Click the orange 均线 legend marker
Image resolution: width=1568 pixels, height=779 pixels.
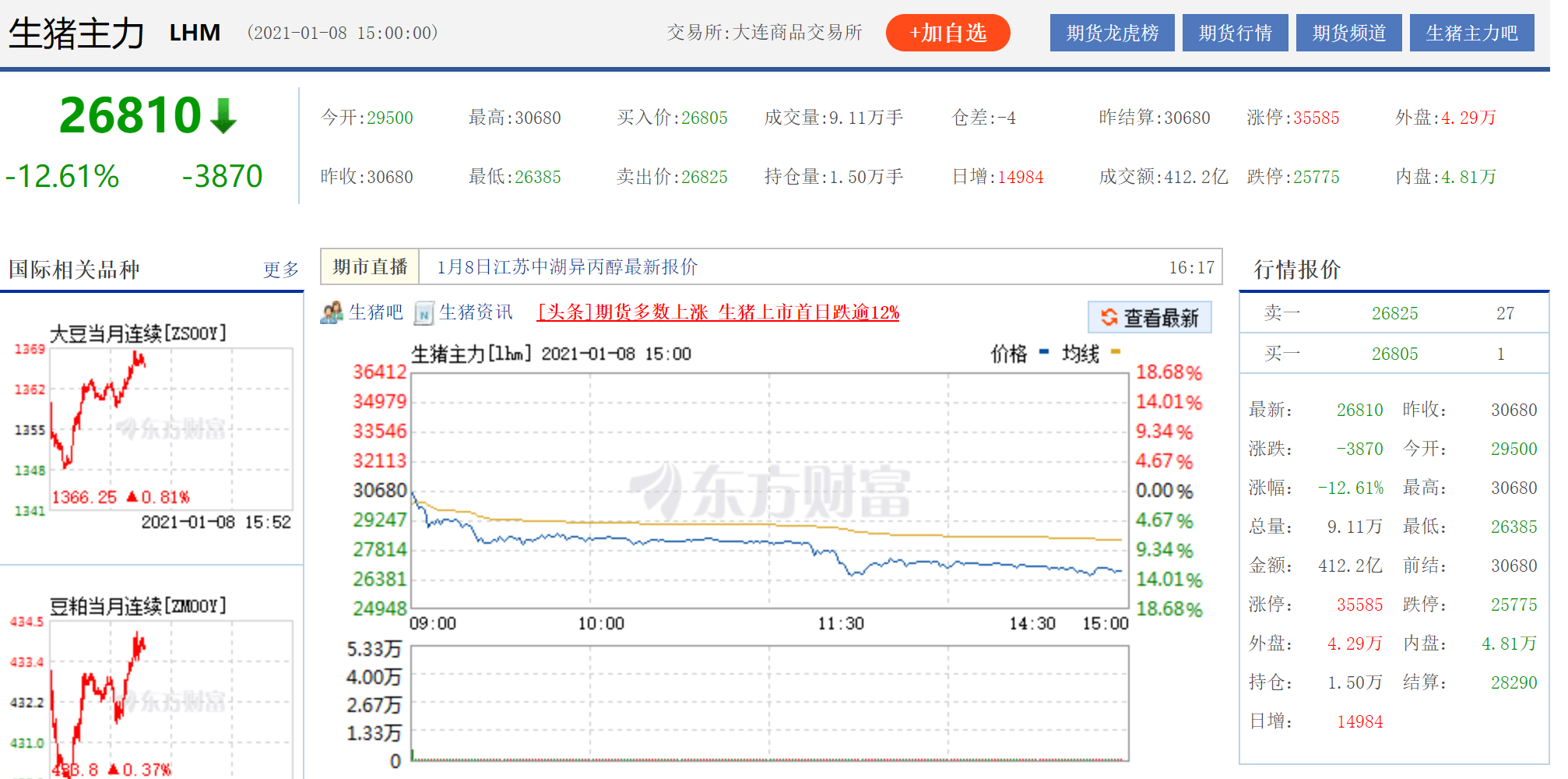pos(1115,352)
